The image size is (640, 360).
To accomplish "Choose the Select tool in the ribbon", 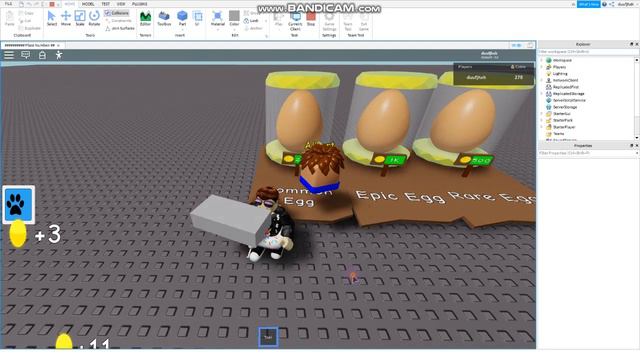I will coord(51,18).
